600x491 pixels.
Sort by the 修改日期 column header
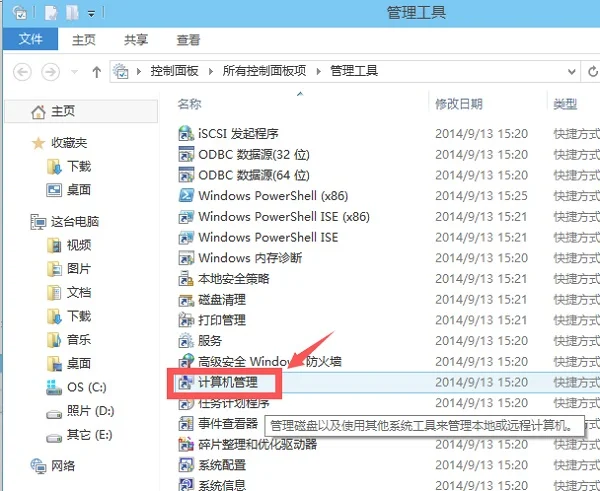(x=459, y=104)
